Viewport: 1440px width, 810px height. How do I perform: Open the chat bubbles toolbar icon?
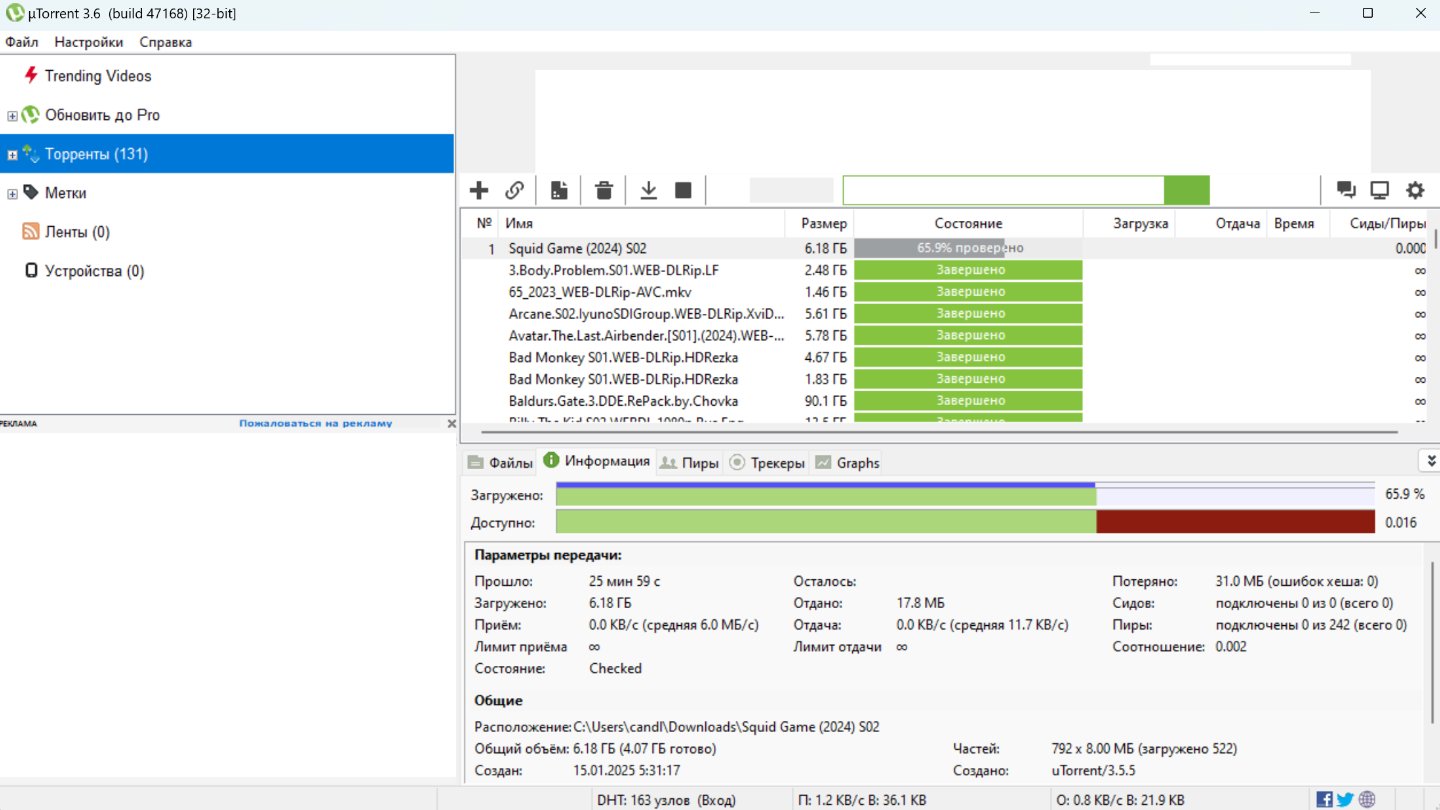tap(1346, 190)
